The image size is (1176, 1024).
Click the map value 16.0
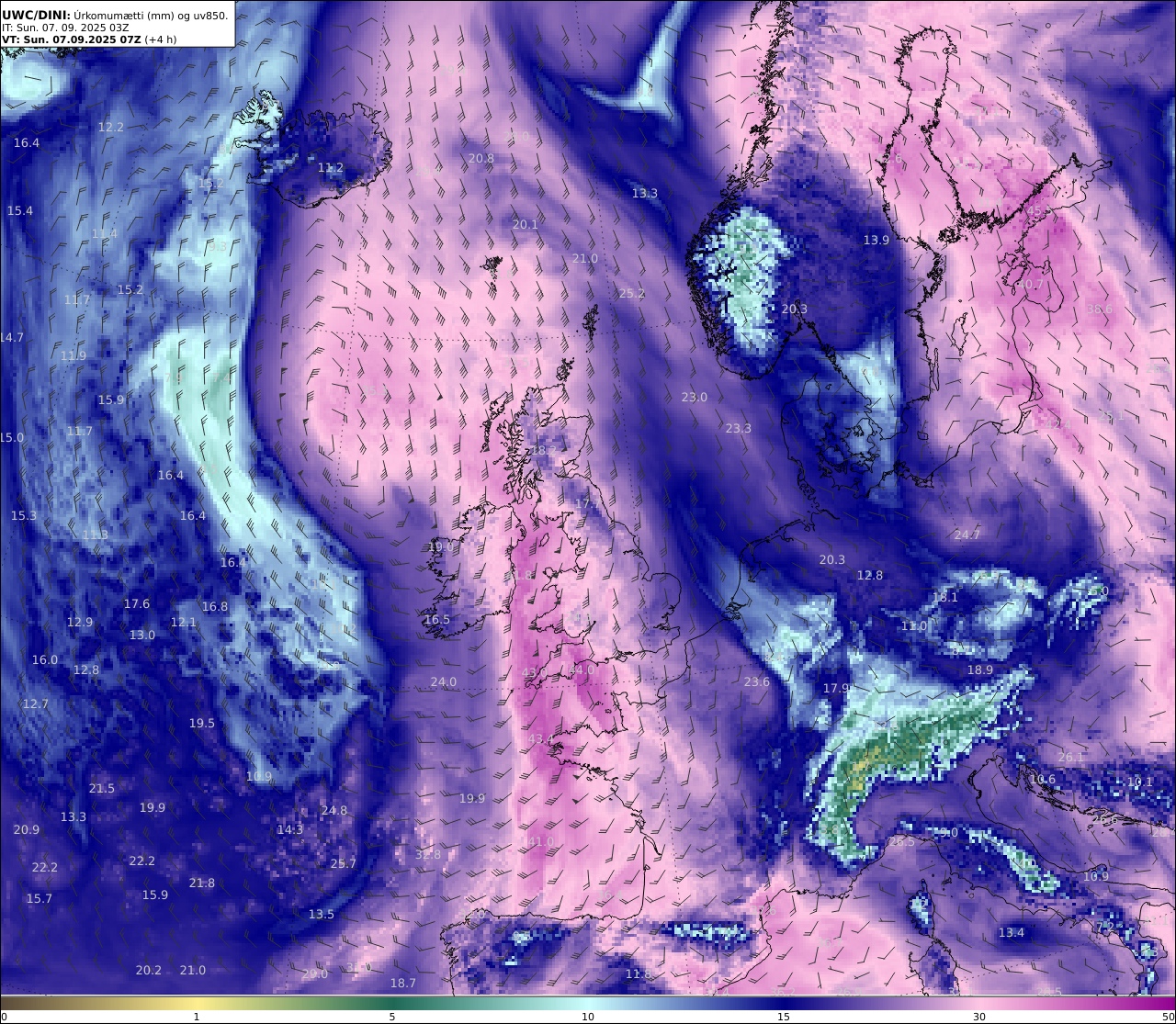[45, 660]
